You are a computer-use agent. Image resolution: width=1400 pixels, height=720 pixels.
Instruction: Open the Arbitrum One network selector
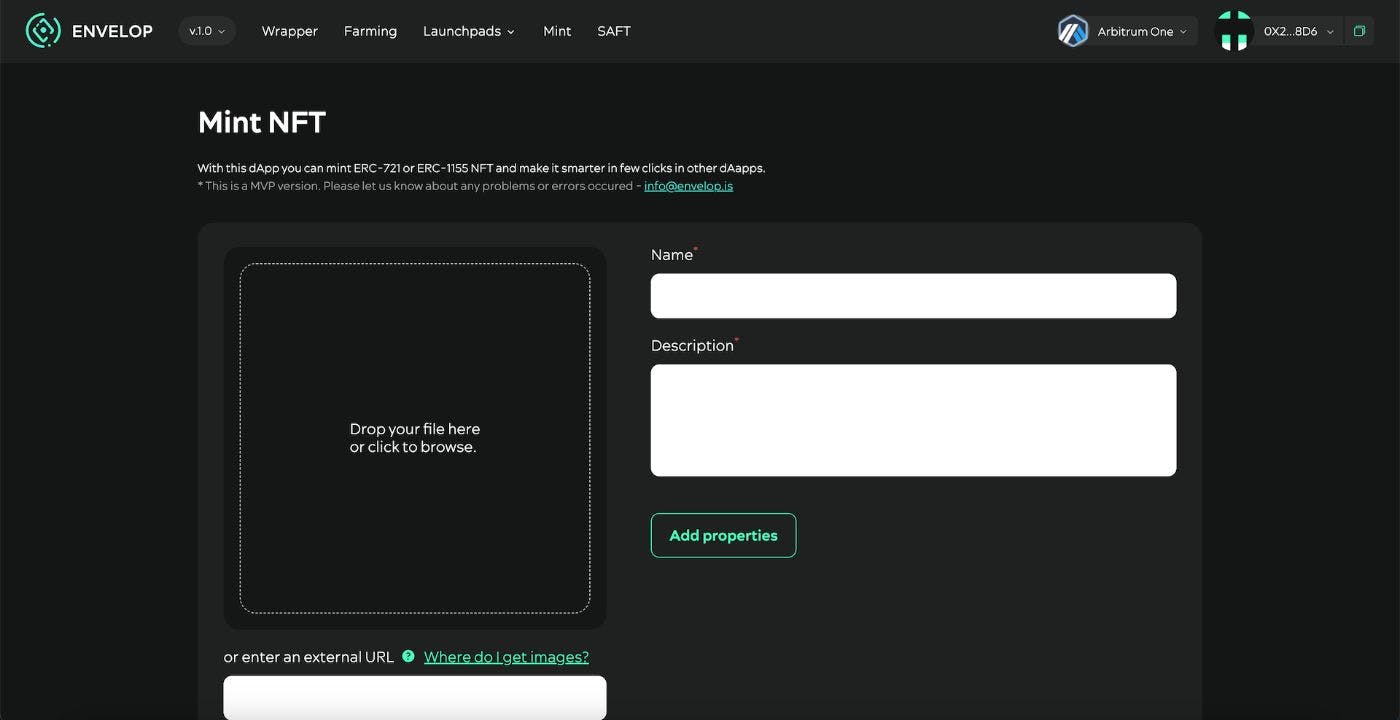pos(1136,30)
